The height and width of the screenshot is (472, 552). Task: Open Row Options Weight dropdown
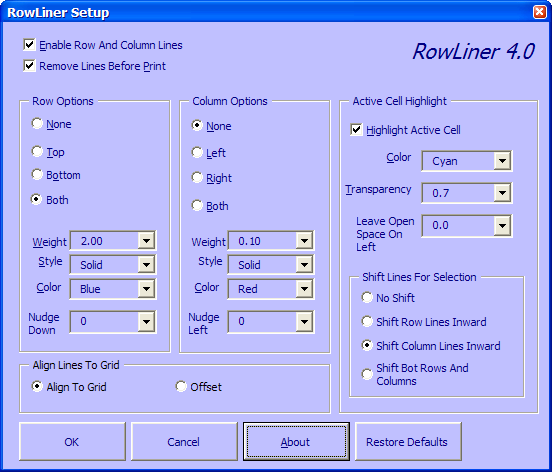[x=146, y=241]
